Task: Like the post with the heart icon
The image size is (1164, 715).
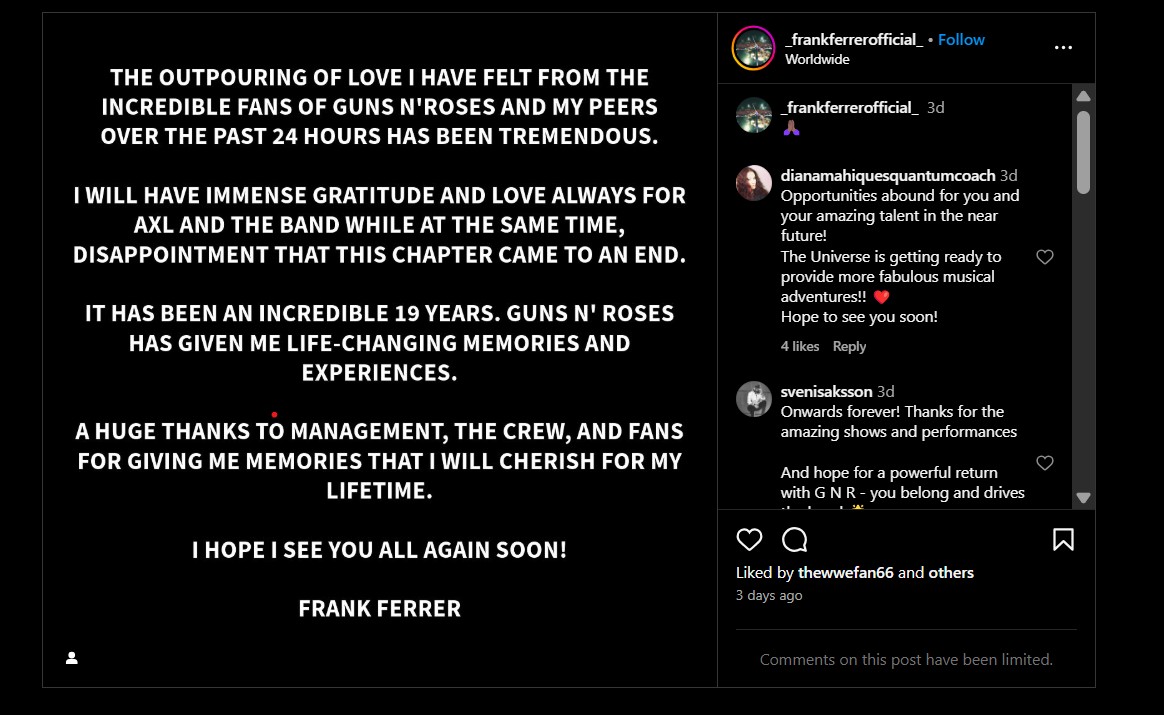Action: (749, 540)
